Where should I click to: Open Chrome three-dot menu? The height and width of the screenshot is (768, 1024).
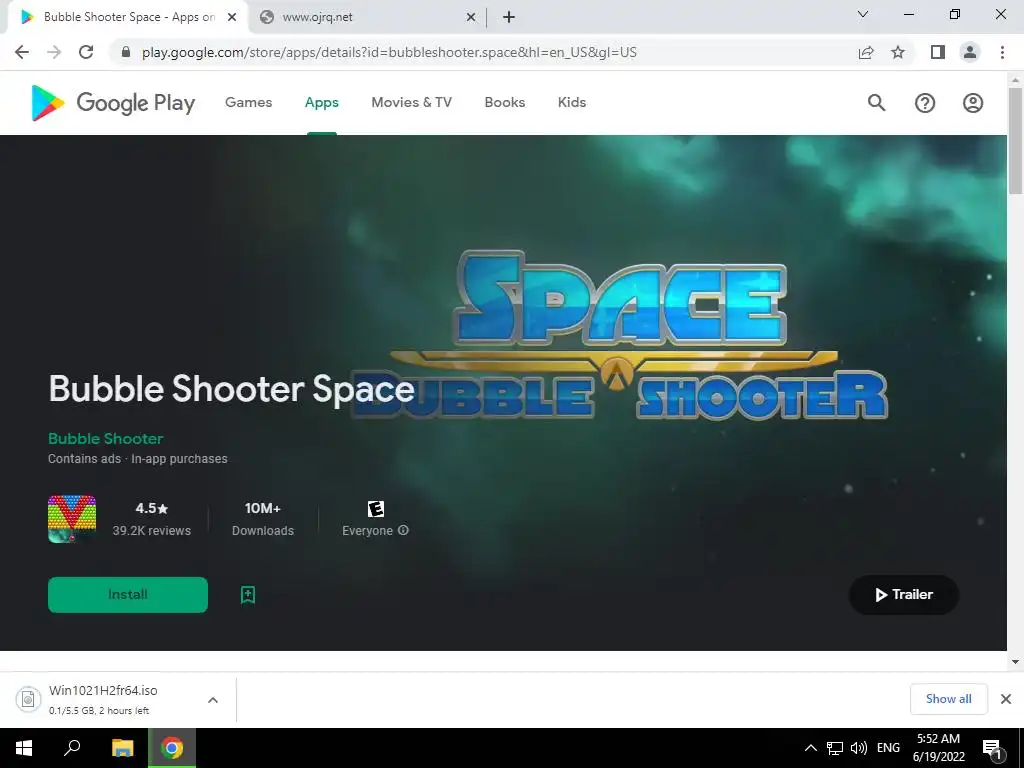pos(1002,52)
